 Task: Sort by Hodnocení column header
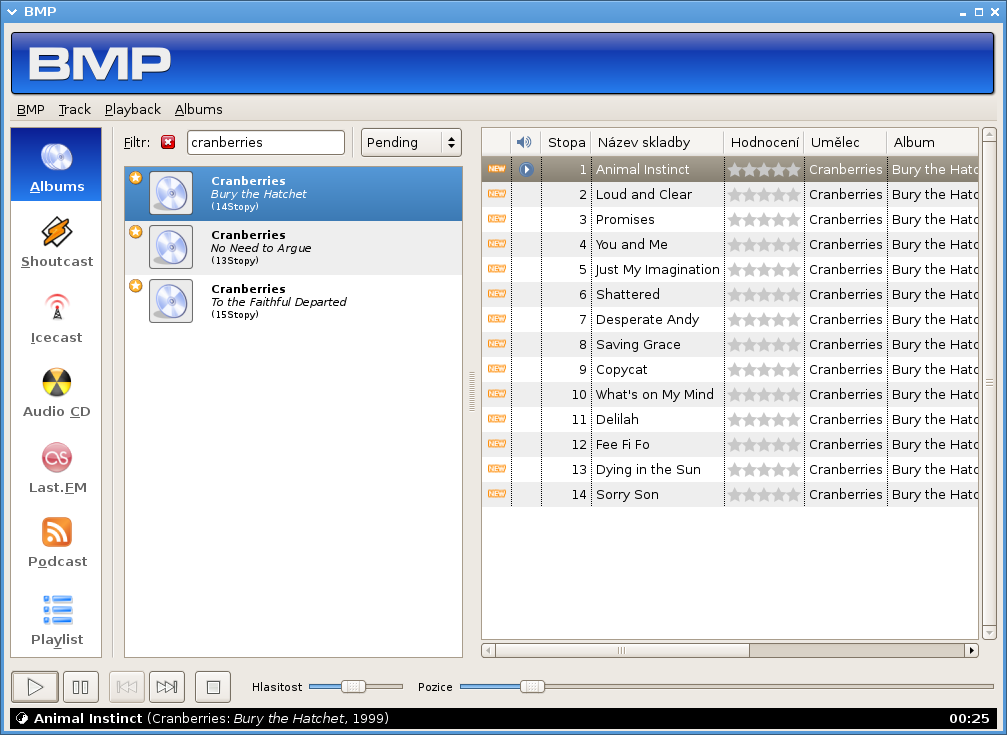764,142
